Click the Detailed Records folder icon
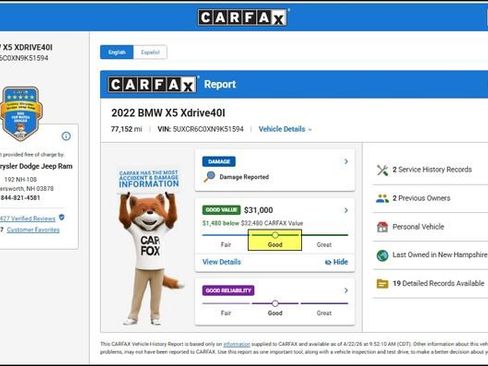The width and height of the screenshot is (488, 366). coord(382,284)
